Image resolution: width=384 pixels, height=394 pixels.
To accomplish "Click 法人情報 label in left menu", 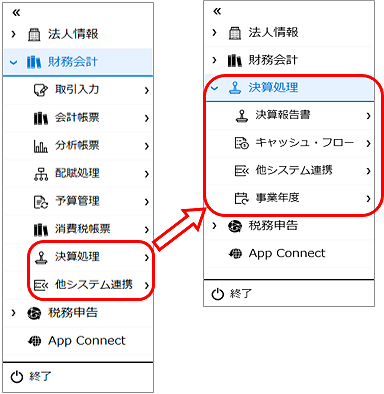I will (73, 34).
